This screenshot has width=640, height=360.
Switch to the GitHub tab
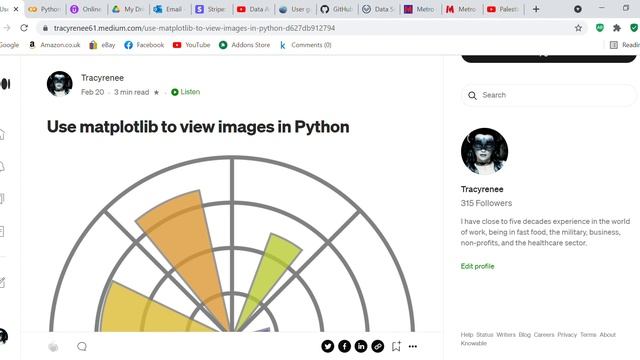coord(336,9)
